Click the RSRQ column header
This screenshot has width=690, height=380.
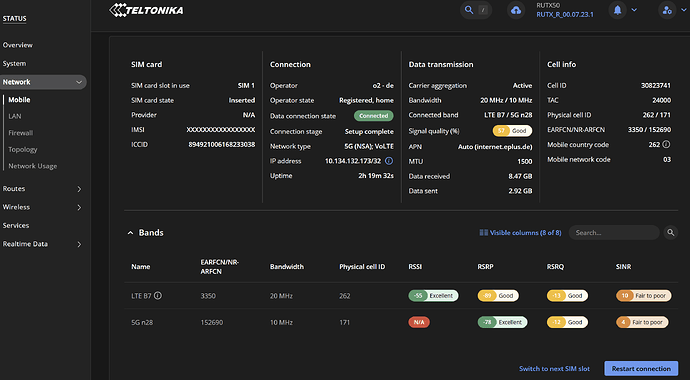pyautogui.click(x=555, y=267)
